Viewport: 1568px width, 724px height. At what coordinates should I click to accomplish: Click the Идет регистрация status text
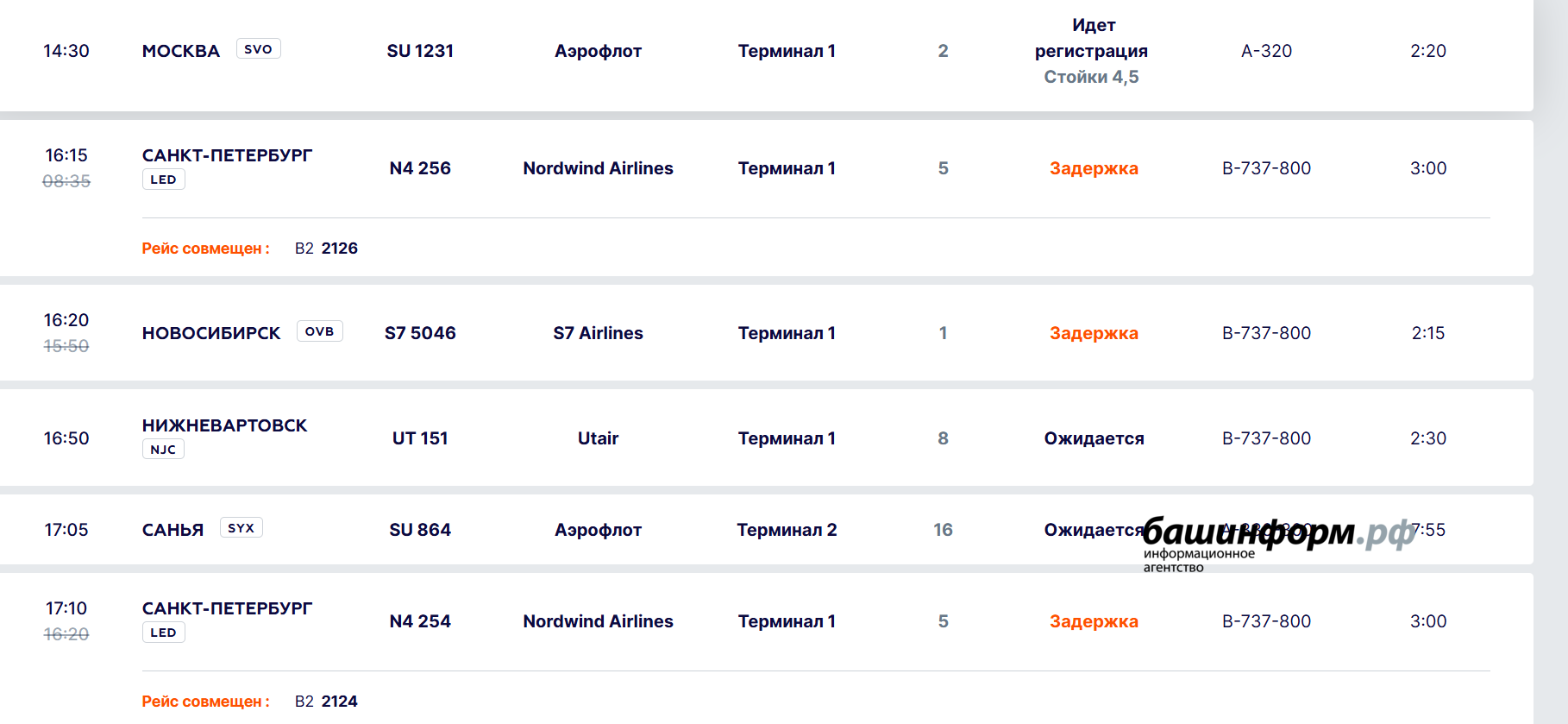tap(1092, 39)
